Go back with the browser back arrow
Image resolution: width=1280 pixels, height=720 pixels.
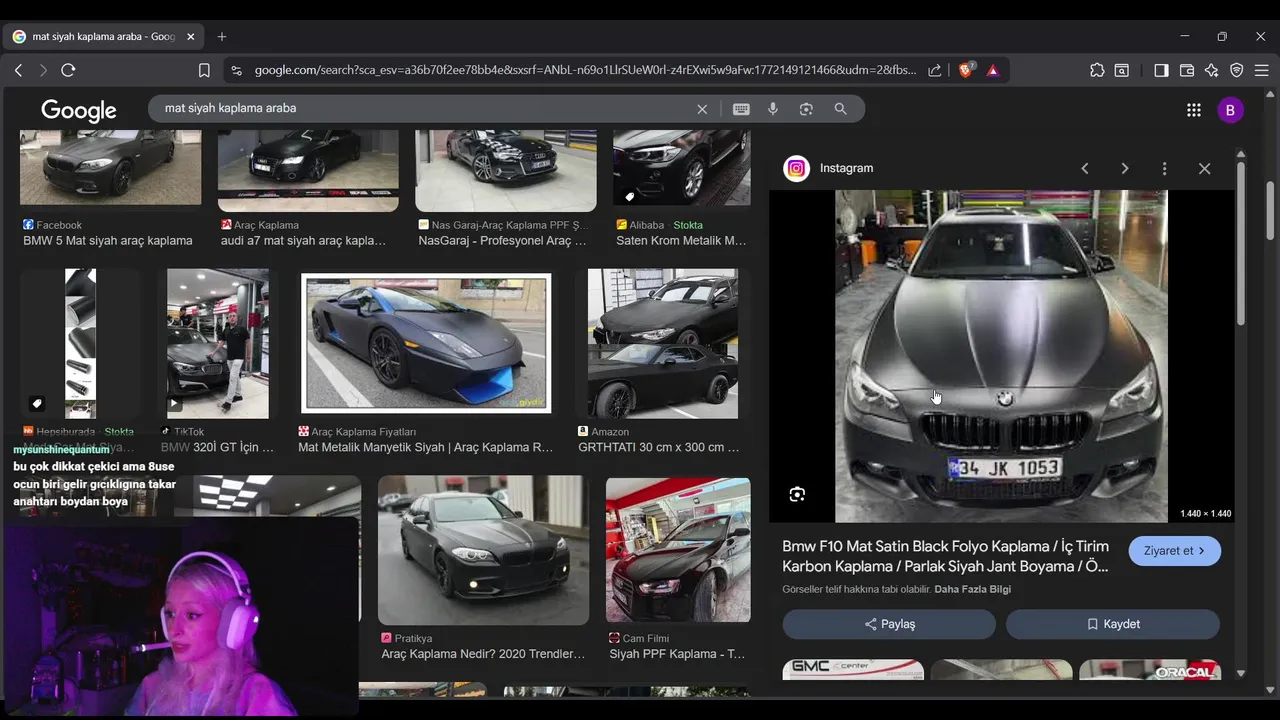(x=18, y=70)
